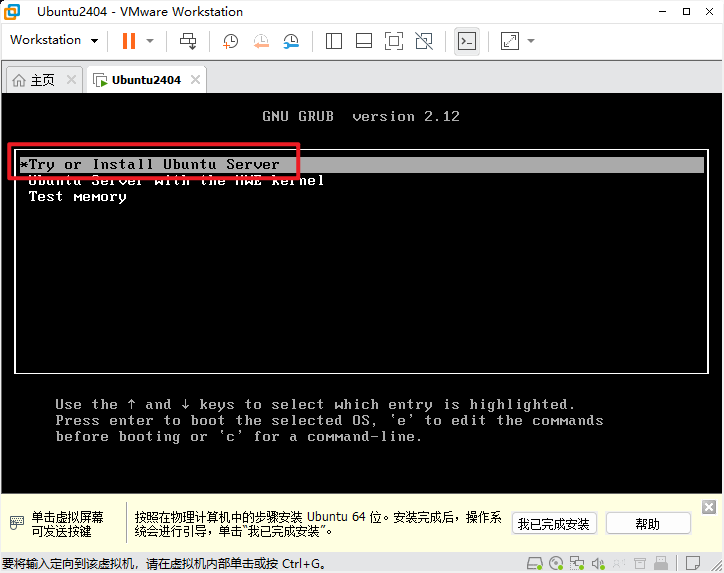Click the sound card status icon

tap(598, 563)
